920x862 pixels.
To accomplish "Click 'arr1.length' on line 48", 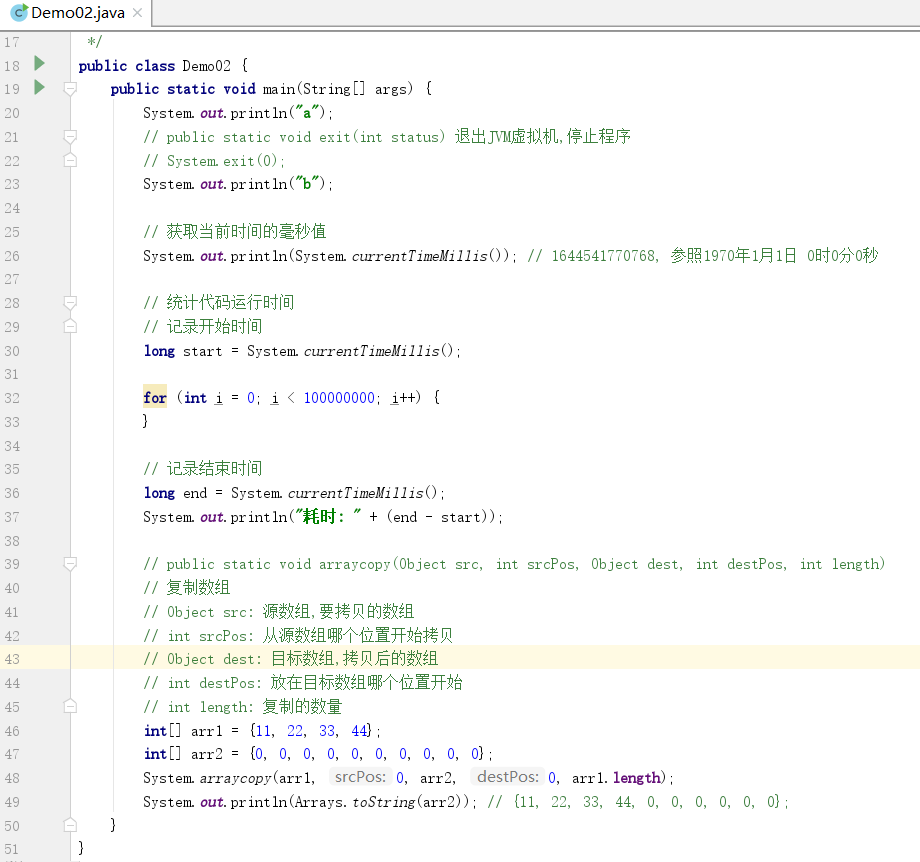I will click(616, 778).
